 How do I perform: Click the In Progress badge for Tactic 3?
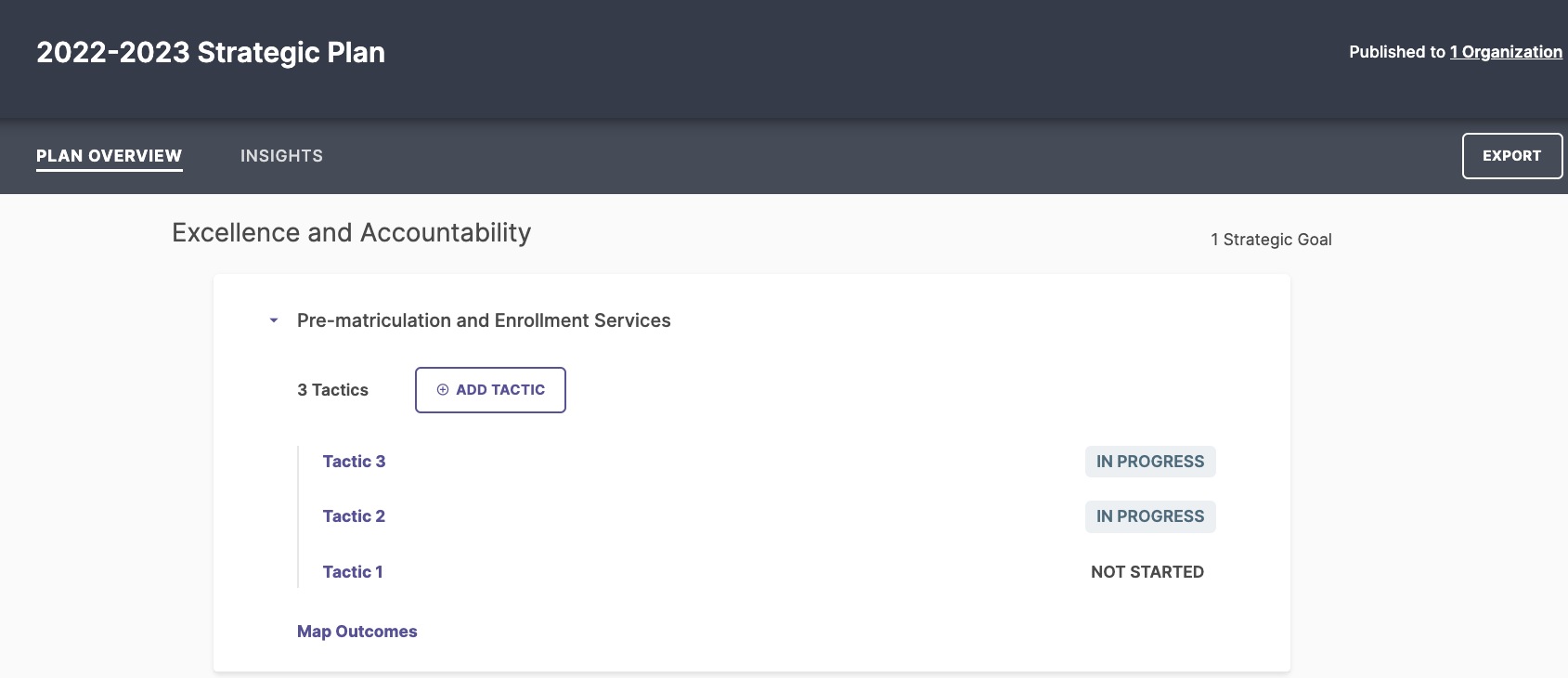1150,462
